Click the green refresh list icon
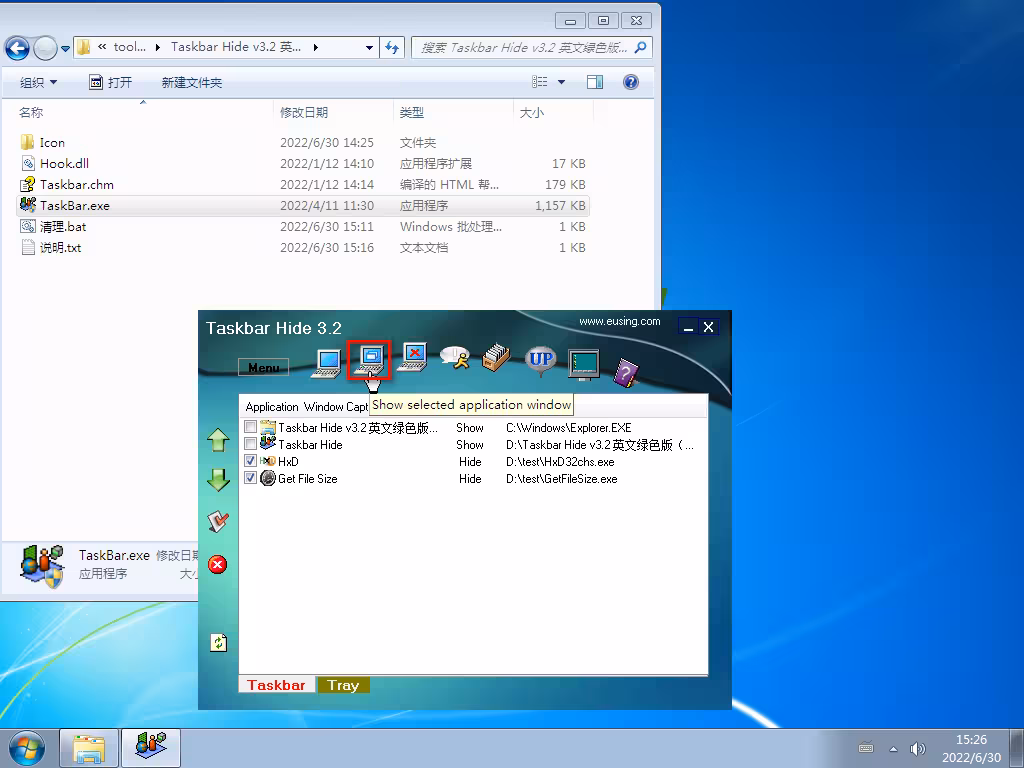This screenshot has width=1024, height=768. pyautogui.click(x=218, y=643)
